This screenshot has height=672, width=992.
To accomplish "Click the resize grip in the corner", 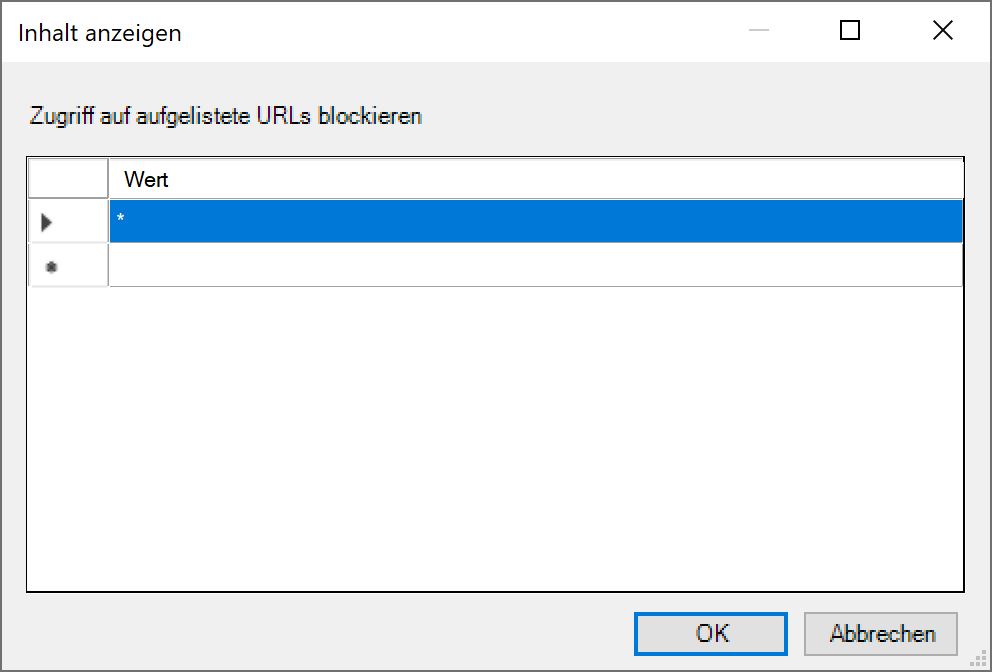I will click(x=978, y=658).
